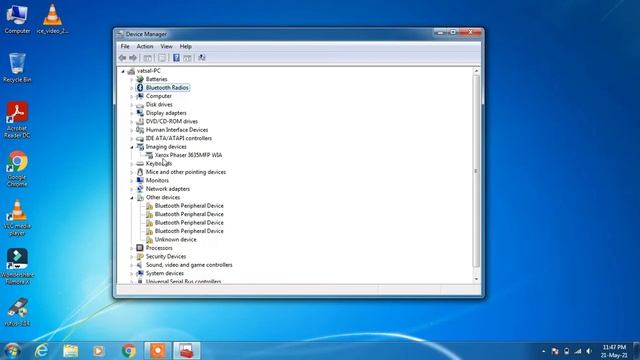Select the Computer category label in tree

point(159,96)
